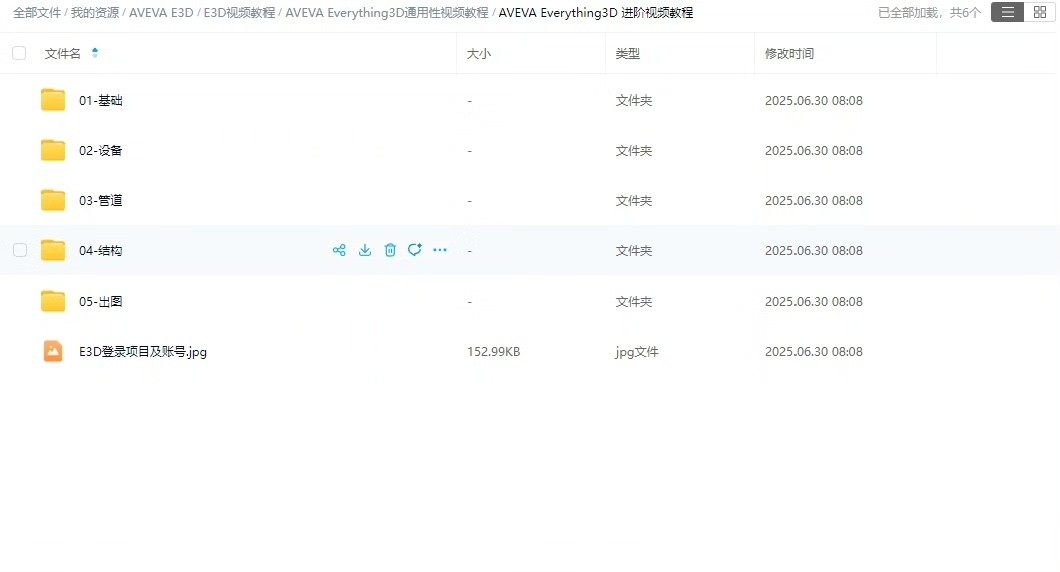This screenshot has height=572, width=1060.
Task: Click the 04-结构 folder icon
Action: click(x=53, y=250)
